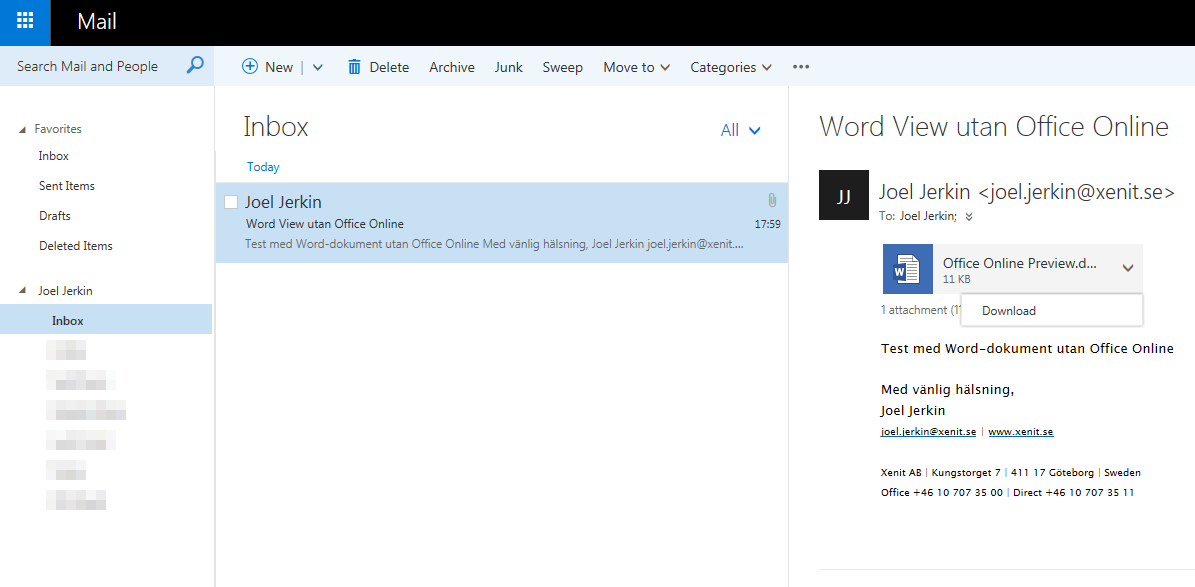Click the paperclip attachment icon on message
The width and height of the screenshot is (1195, 587).
pos(772,200)
